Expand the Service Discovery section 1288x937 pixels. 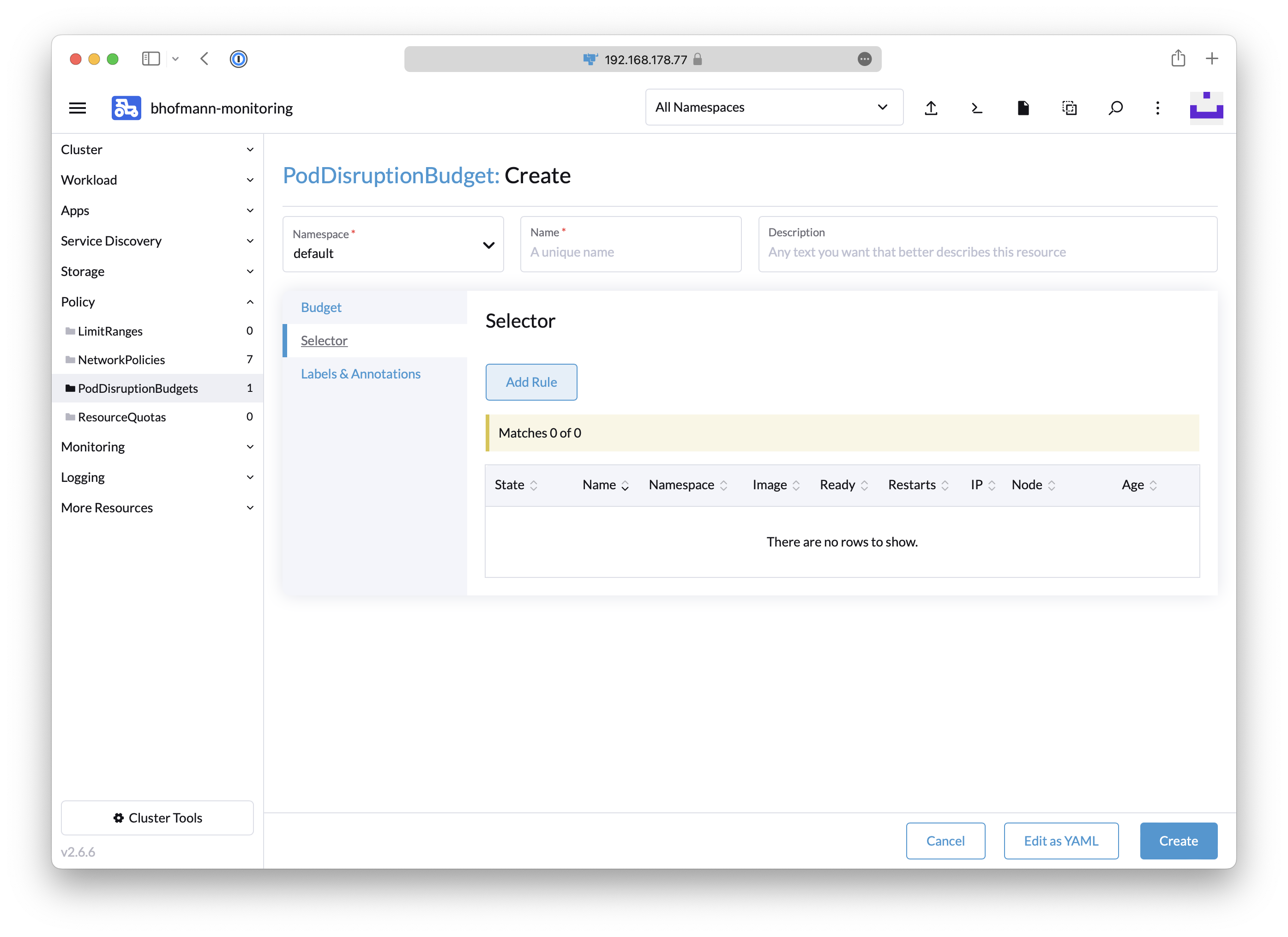coord(157,241)
